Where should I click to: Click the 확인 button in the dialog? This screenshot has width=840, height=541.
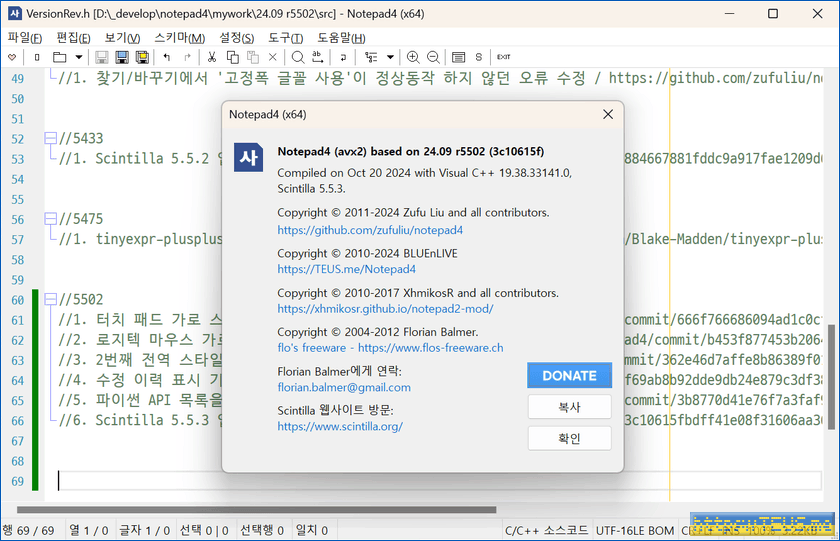tap(569, 438)
